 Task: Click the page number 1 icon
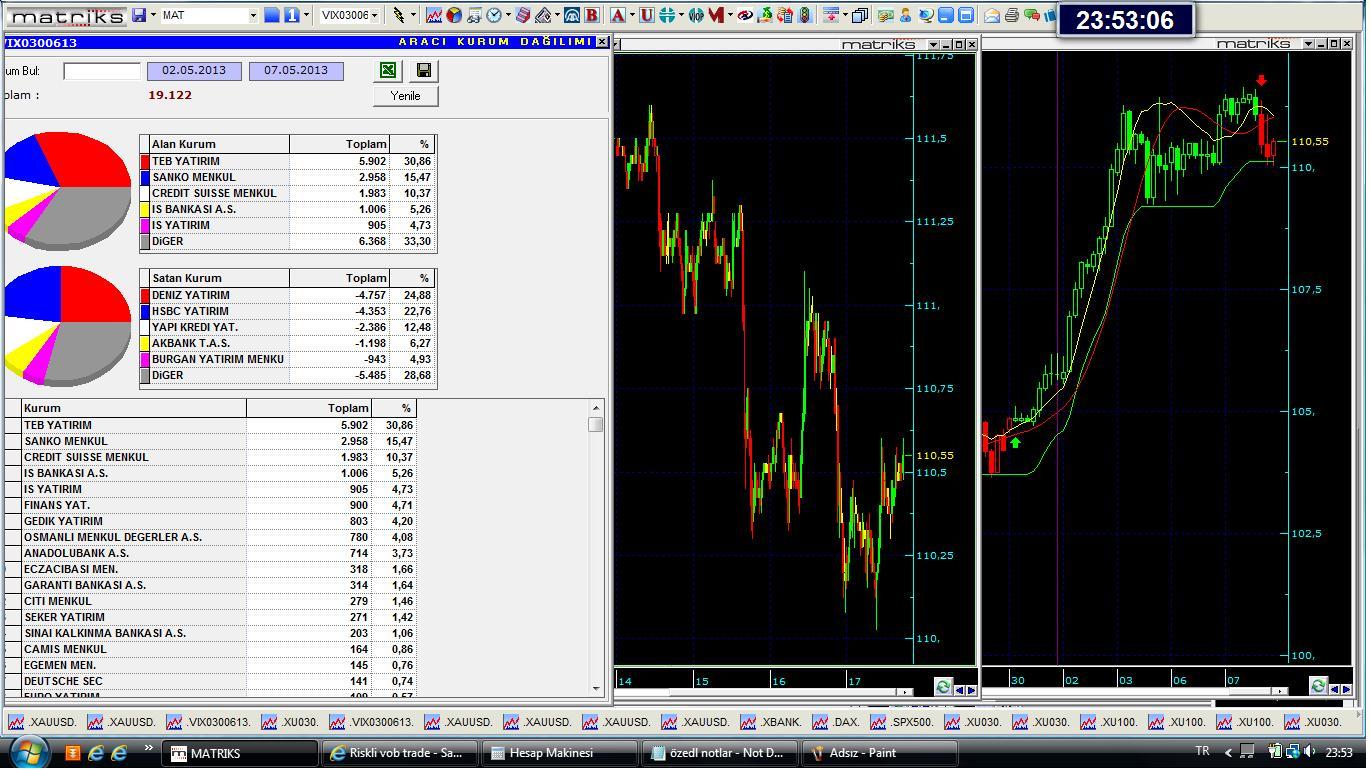290,15
